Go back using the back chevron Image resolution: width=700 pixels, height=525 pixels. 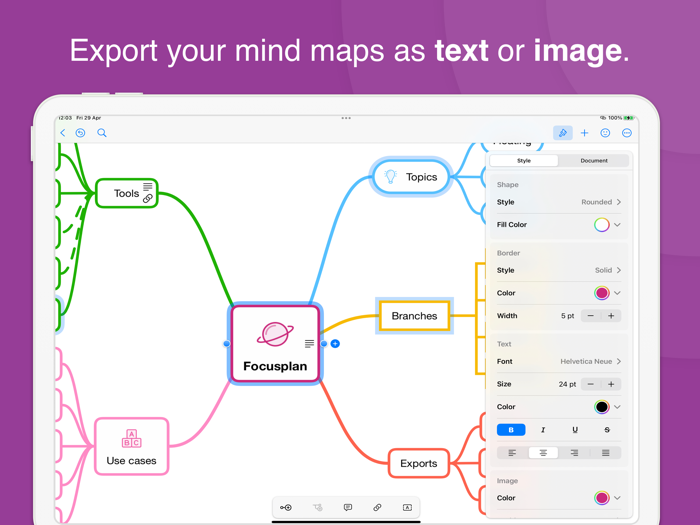(x=62, y=133)
